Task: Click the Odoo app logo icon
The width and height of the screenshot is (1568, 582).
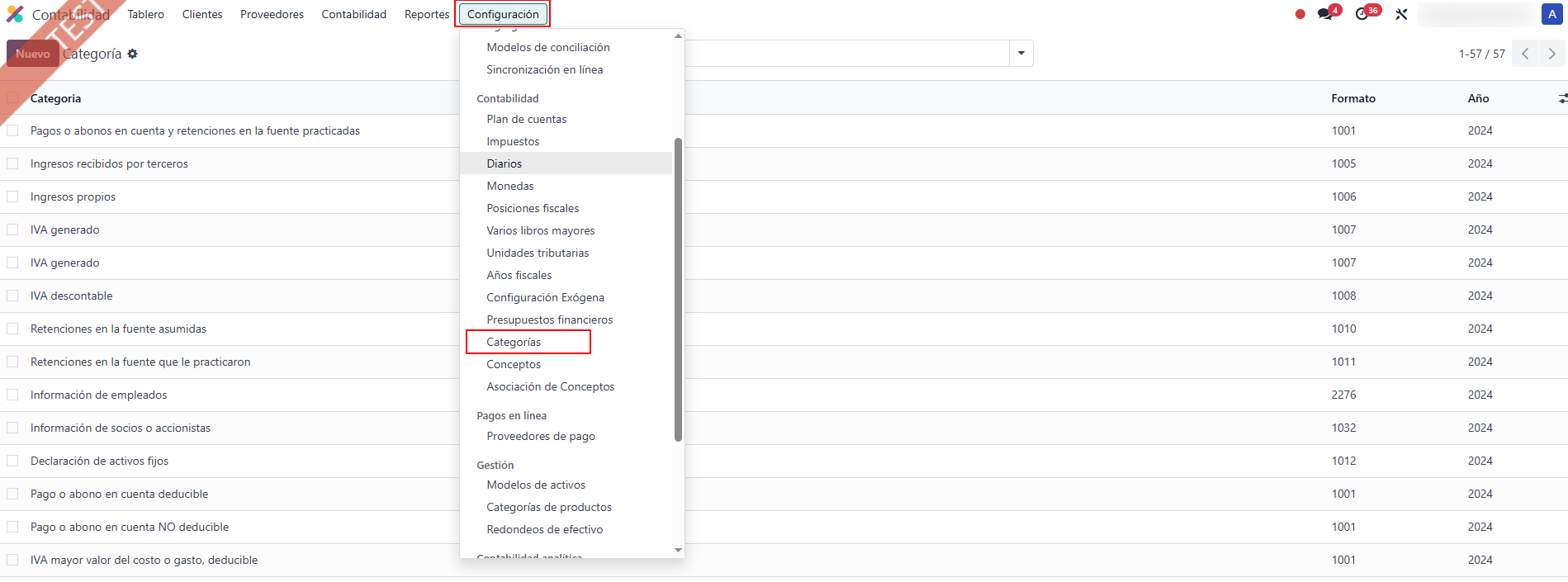Action: pos(15,14)
